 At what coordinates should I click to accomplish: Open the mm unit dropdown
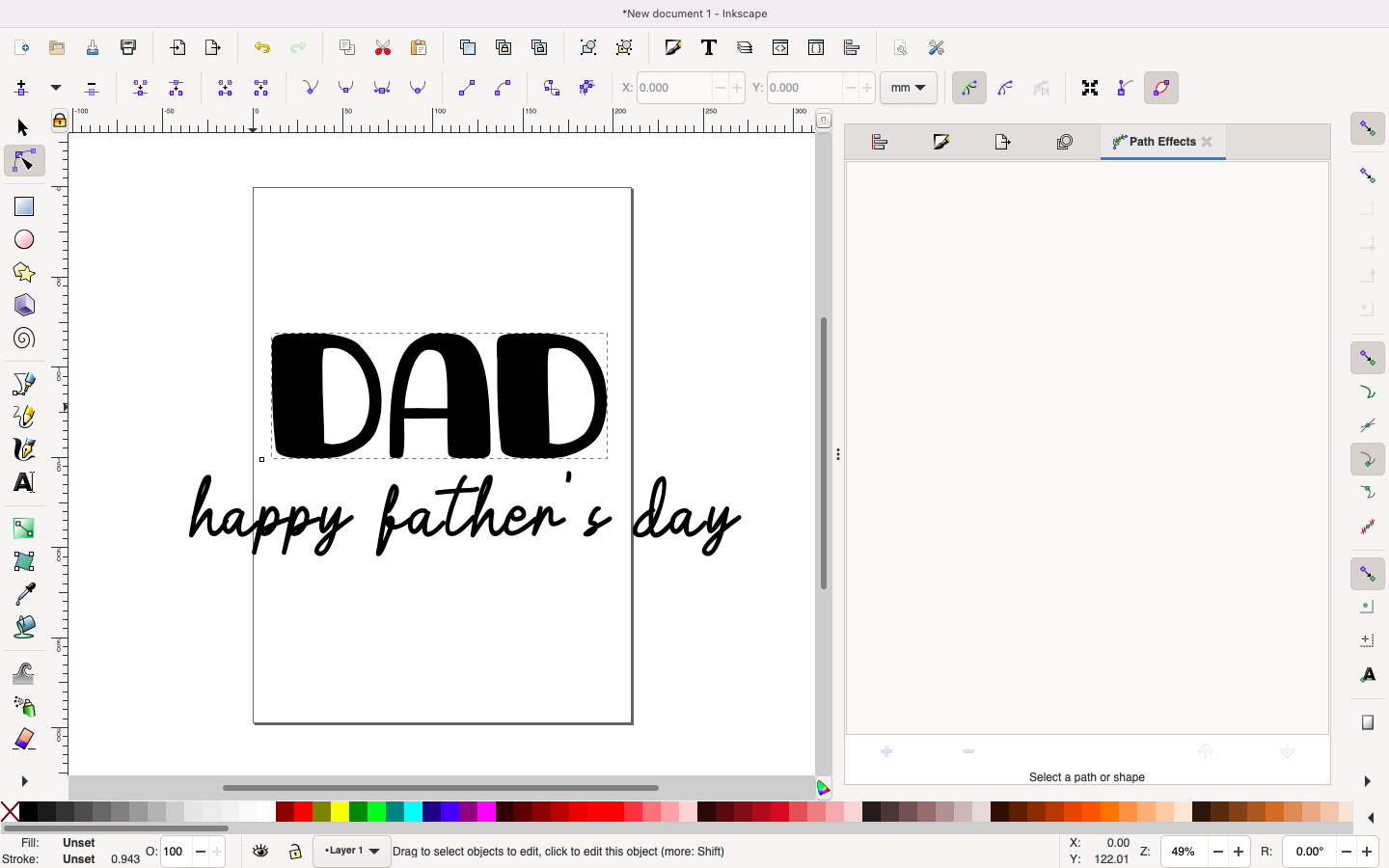(908, 88)
